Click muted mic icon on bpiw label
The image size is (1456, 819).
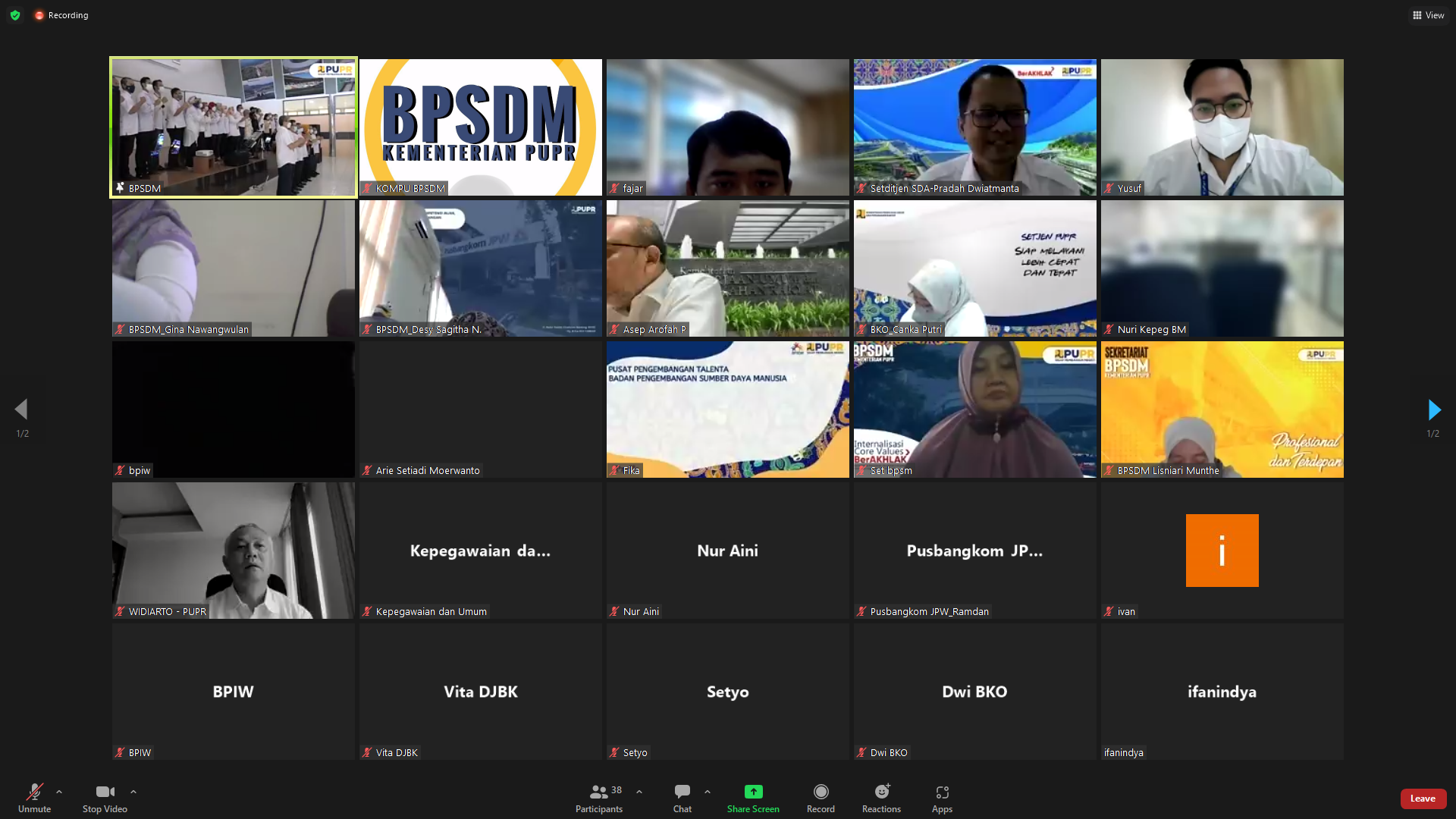click(120, 470)
